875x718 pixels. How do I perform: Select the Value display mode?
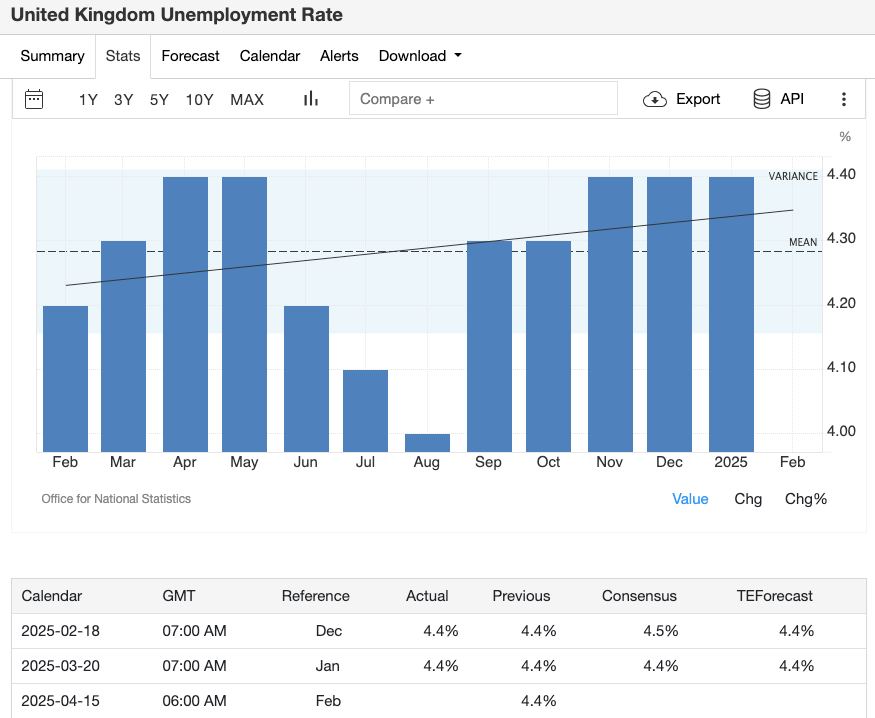pyautogui.click(x=690, y=498)
